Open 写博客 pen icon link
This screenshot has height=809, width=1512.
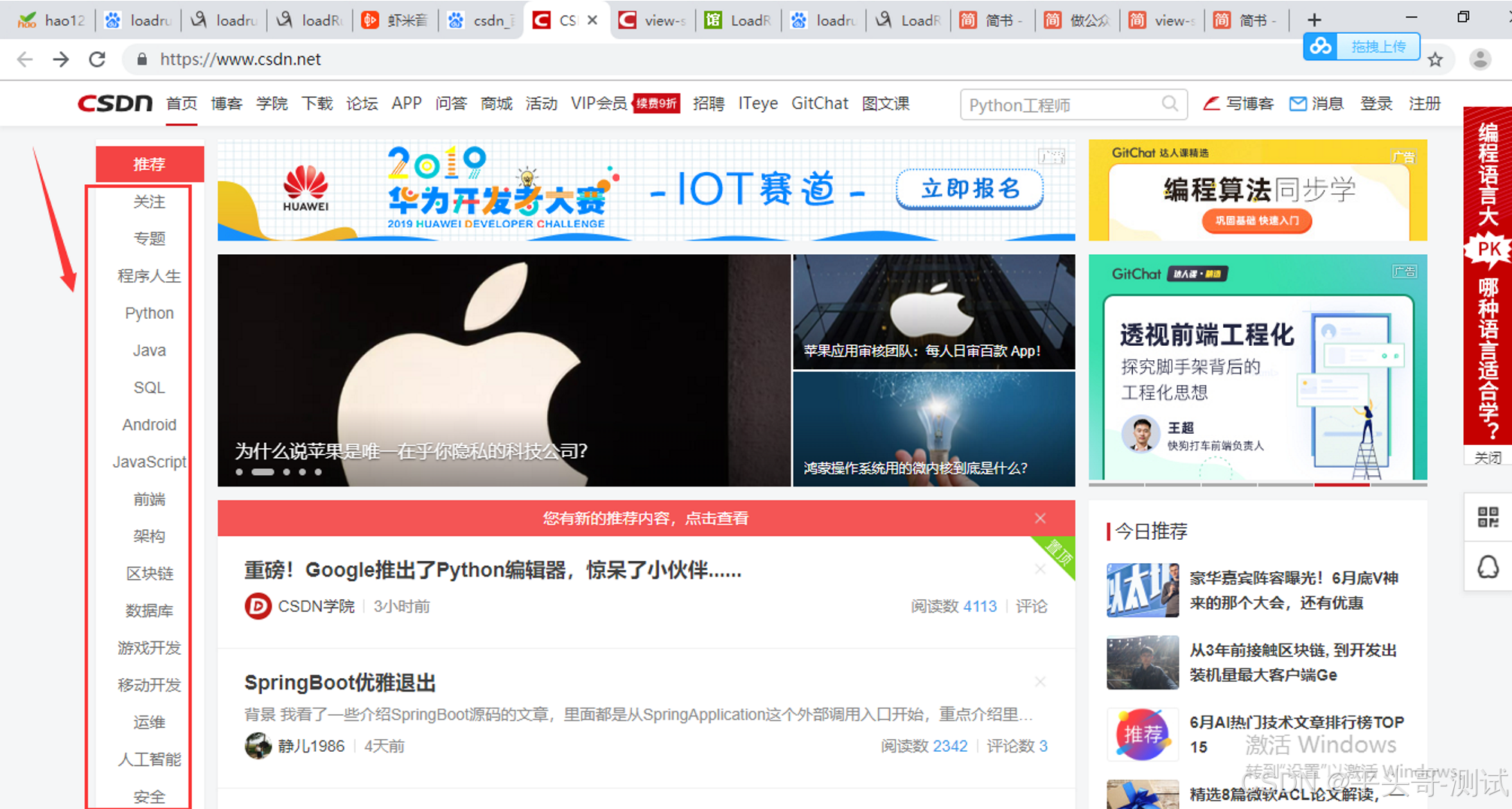1238,104
